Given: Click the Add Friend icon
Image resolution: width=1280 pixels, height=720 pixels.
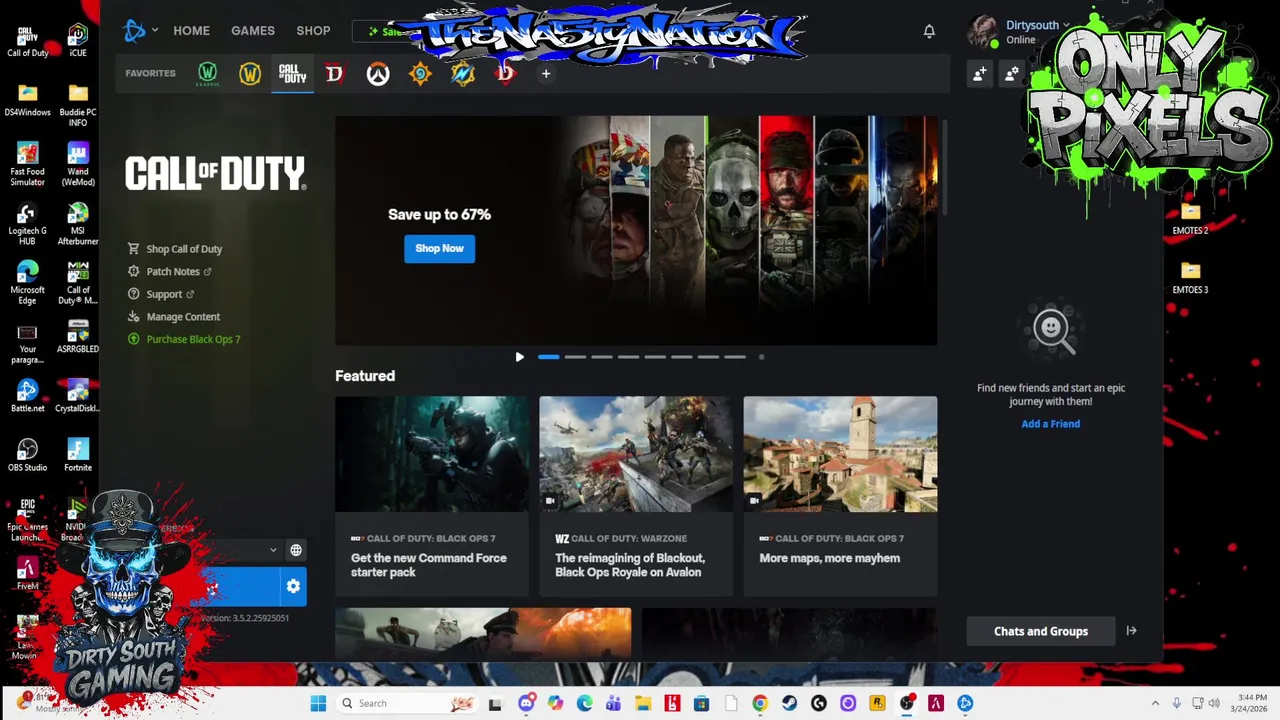Looking at the screenshot, I should pos(980,73).
